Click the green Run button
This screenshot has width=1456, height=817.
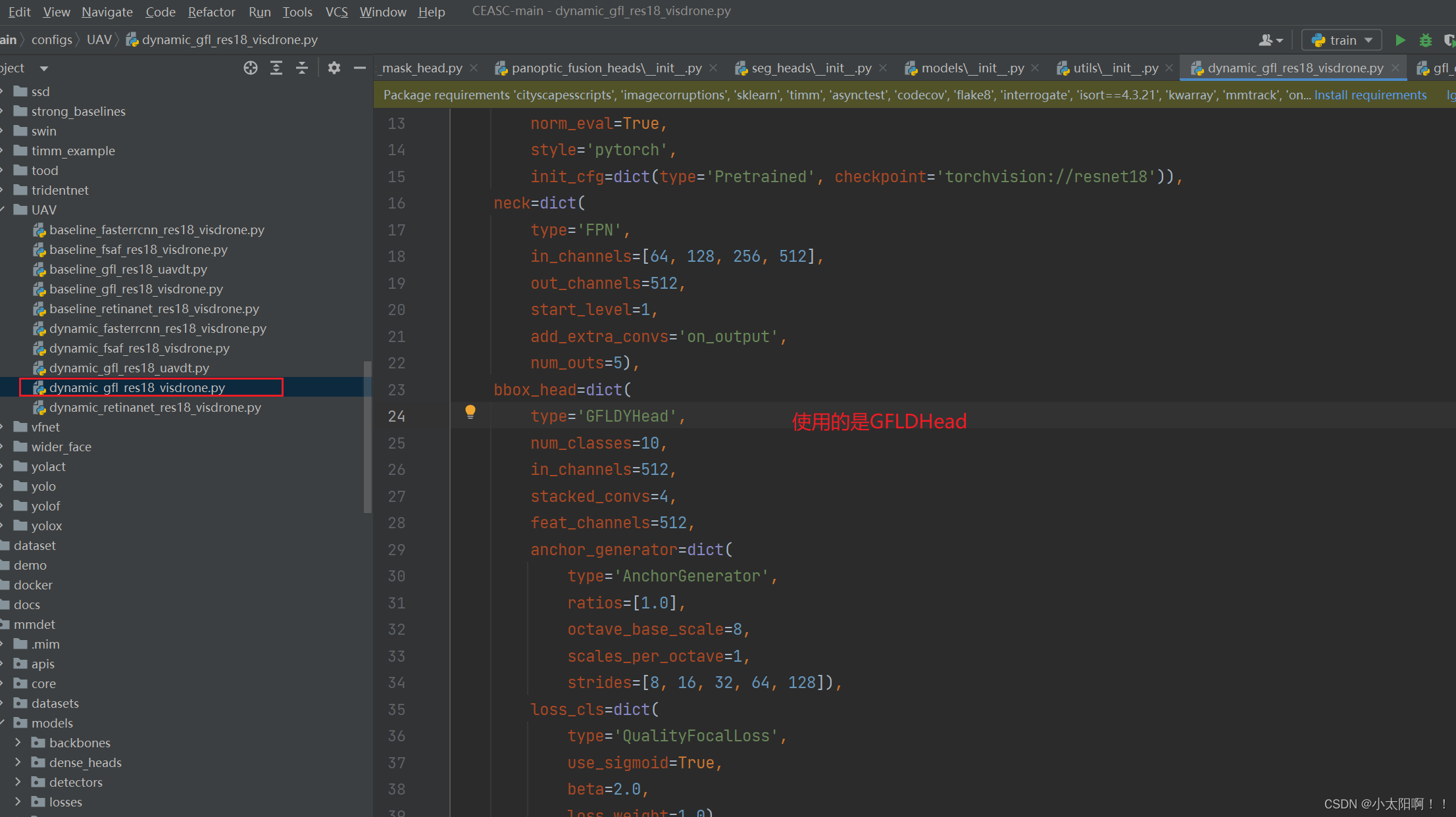1400,40
